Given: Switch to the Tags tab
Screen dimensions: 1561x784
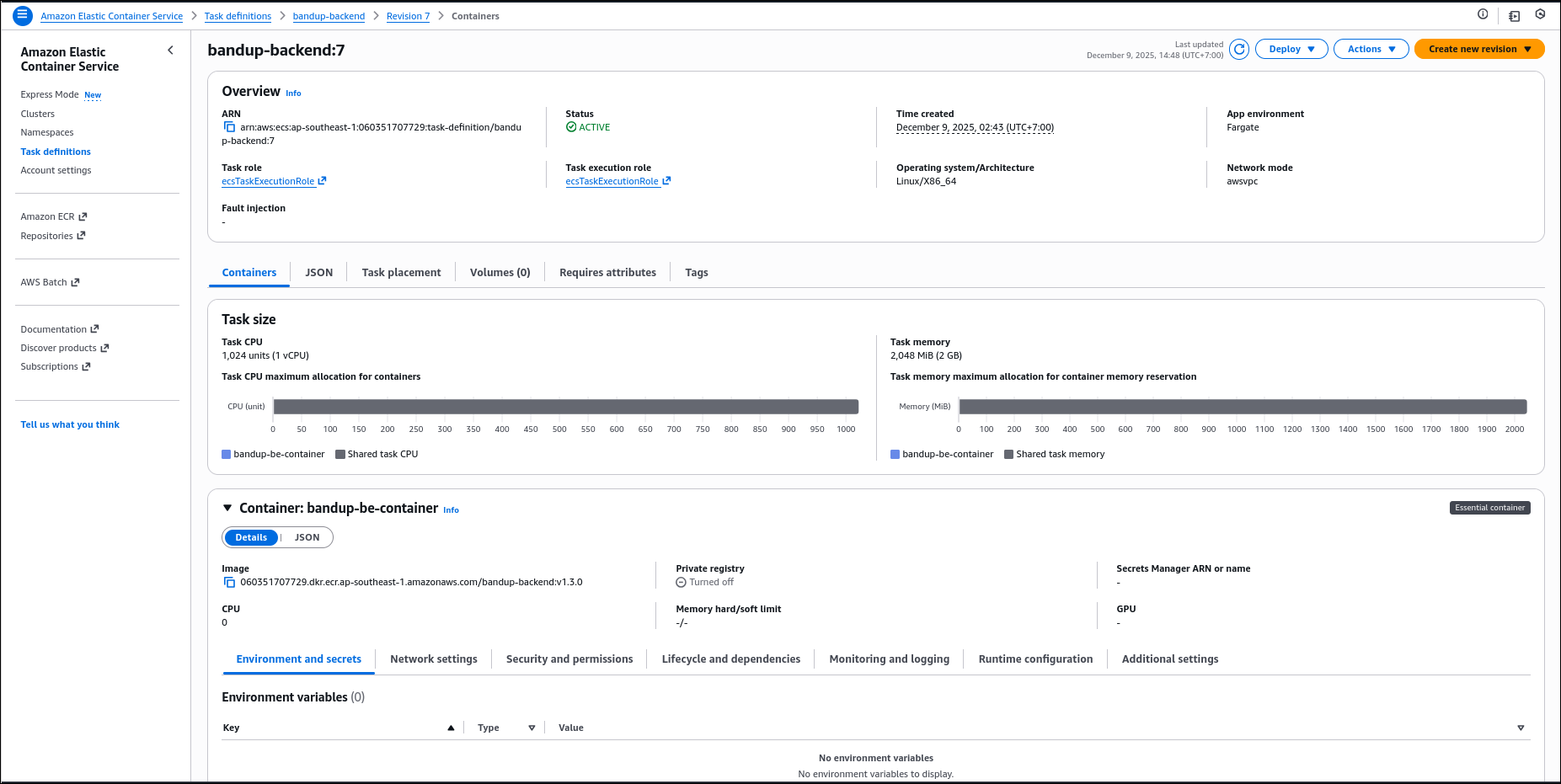Looking at the screenshot, I should point(696,272).
